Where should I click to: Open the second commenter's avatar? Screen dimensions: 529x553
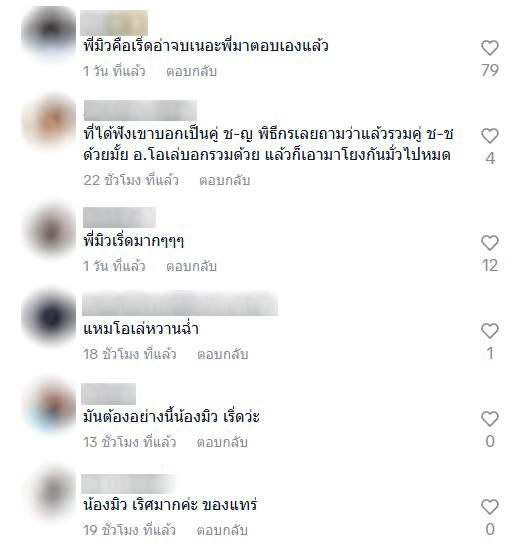pos(49,122)
